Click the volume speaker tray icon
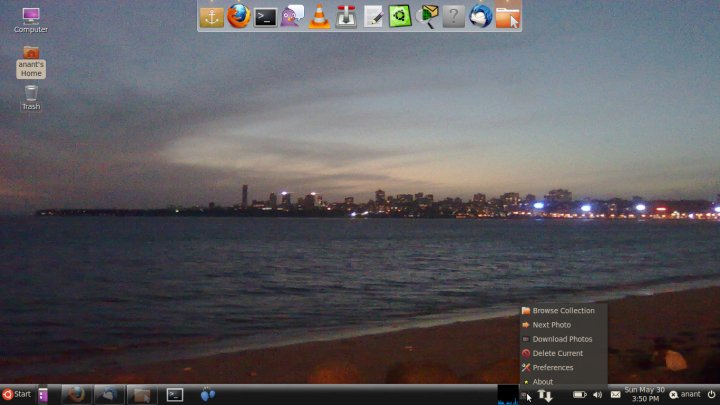Image resolution: width=720 pixels, height=405 pixels. 597,395
